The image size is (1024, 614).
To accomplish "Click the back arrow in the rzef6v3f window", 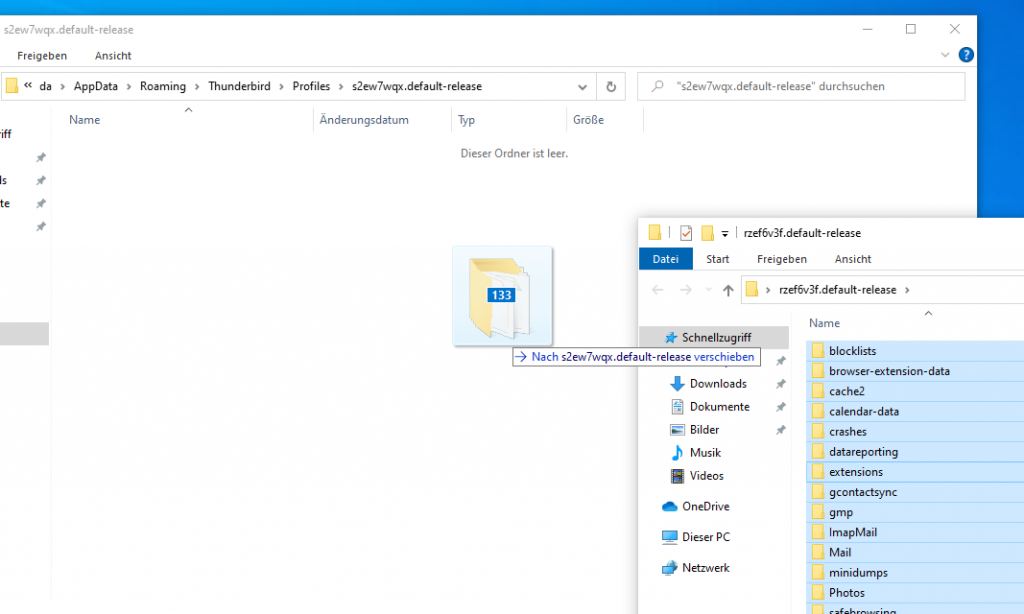I will (658, 290).
